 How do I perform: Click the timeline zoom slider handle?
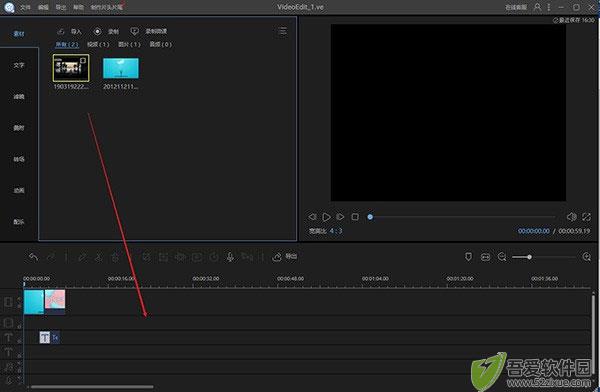coord(529,256)
